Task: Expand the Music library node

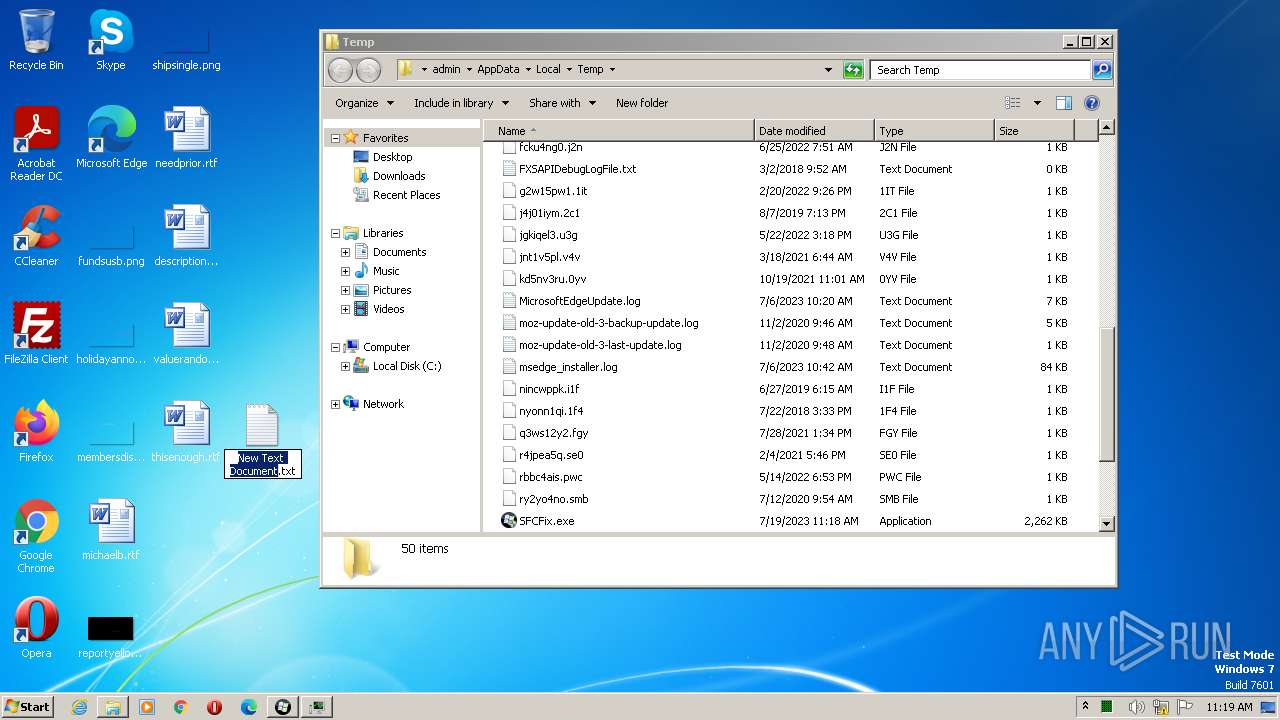Action: coord(346,271)
